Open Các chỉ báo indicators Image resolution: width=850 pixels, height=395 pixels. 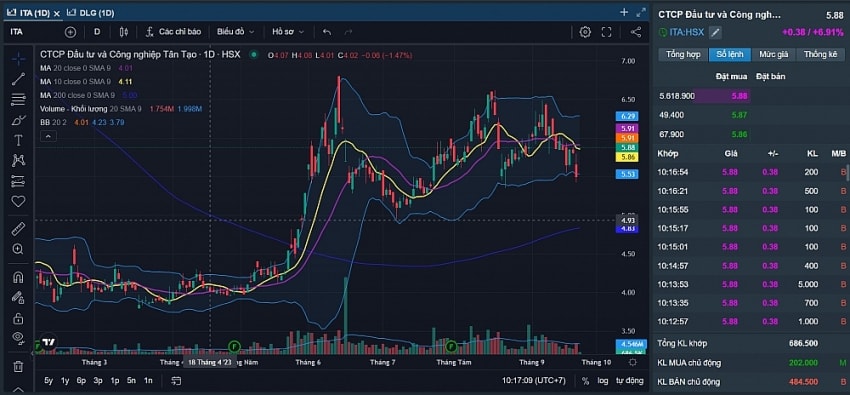pyautogui.click(x=173, y=32)
